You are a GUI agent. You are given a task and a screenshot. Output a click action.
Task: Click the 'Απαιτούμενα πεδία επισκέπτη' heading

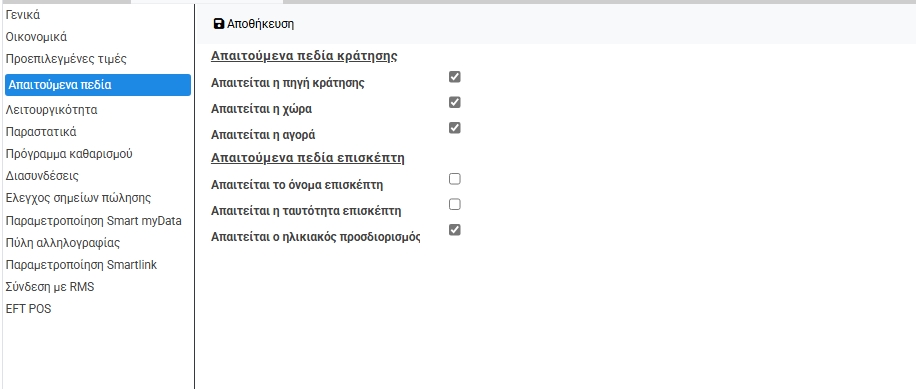308,158
